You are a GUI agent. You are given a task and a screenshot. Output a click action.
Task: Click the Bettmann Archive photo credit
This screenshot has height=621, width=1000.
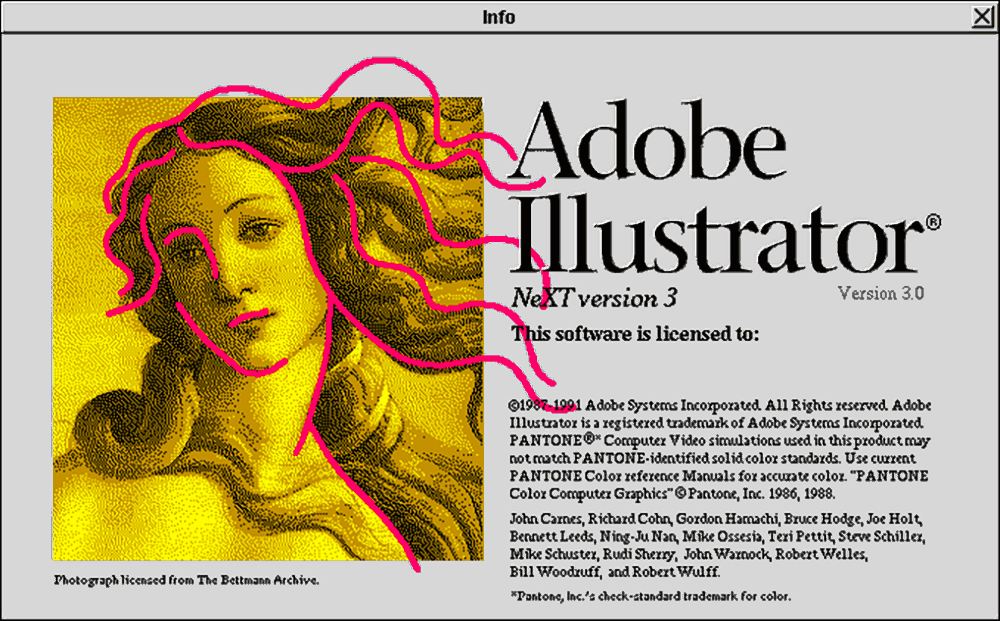coord(186,580)
